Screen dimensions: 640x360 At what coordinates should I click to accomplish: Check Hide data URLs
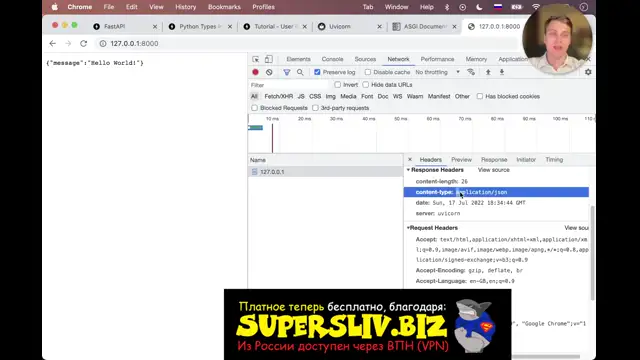(x=366, y=85)
